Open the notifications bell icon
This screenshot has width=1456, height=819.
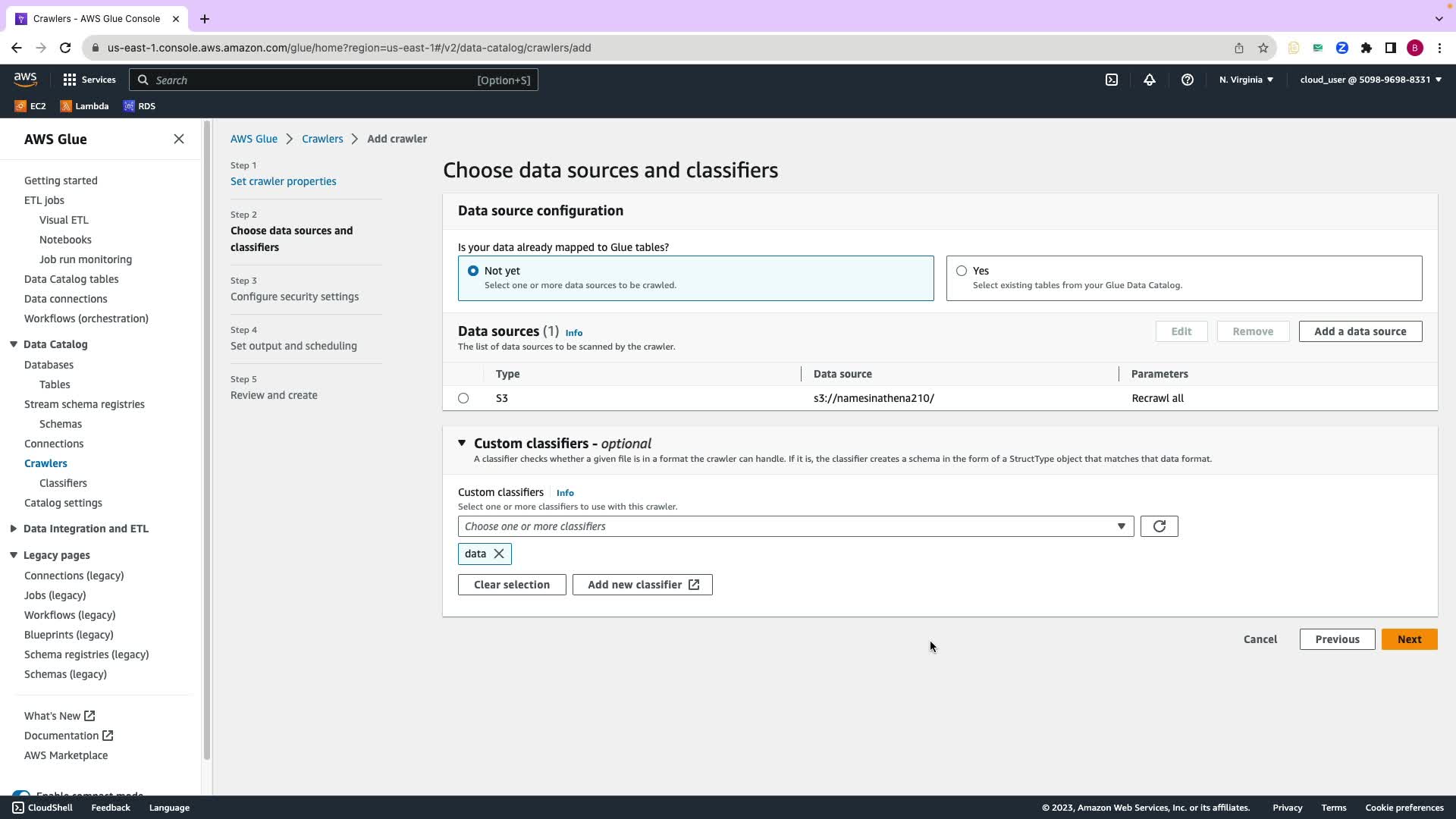(1150, 80)
